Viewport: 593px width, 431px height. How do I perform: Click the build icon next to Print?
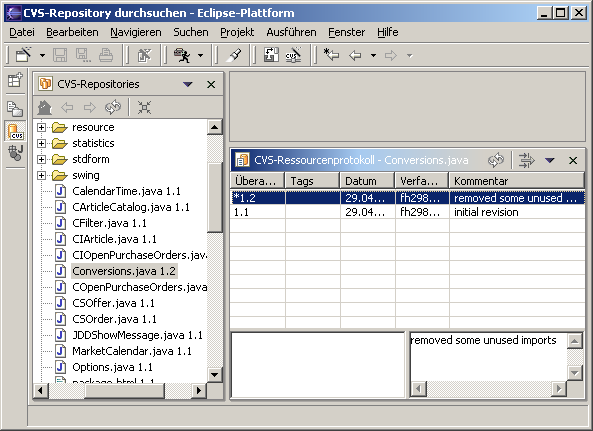144,55
